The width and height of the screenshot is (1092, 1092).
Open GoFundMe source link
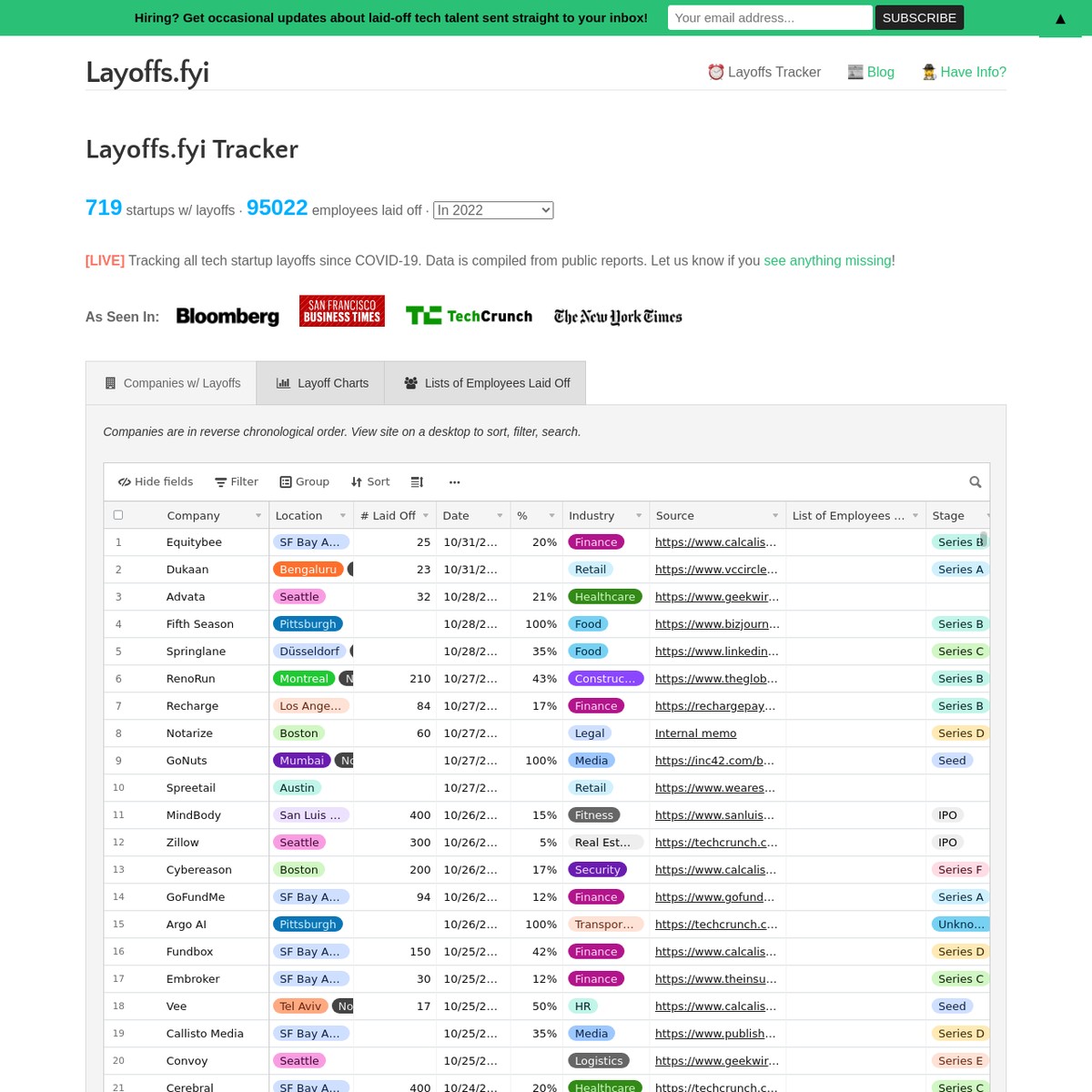715,897
